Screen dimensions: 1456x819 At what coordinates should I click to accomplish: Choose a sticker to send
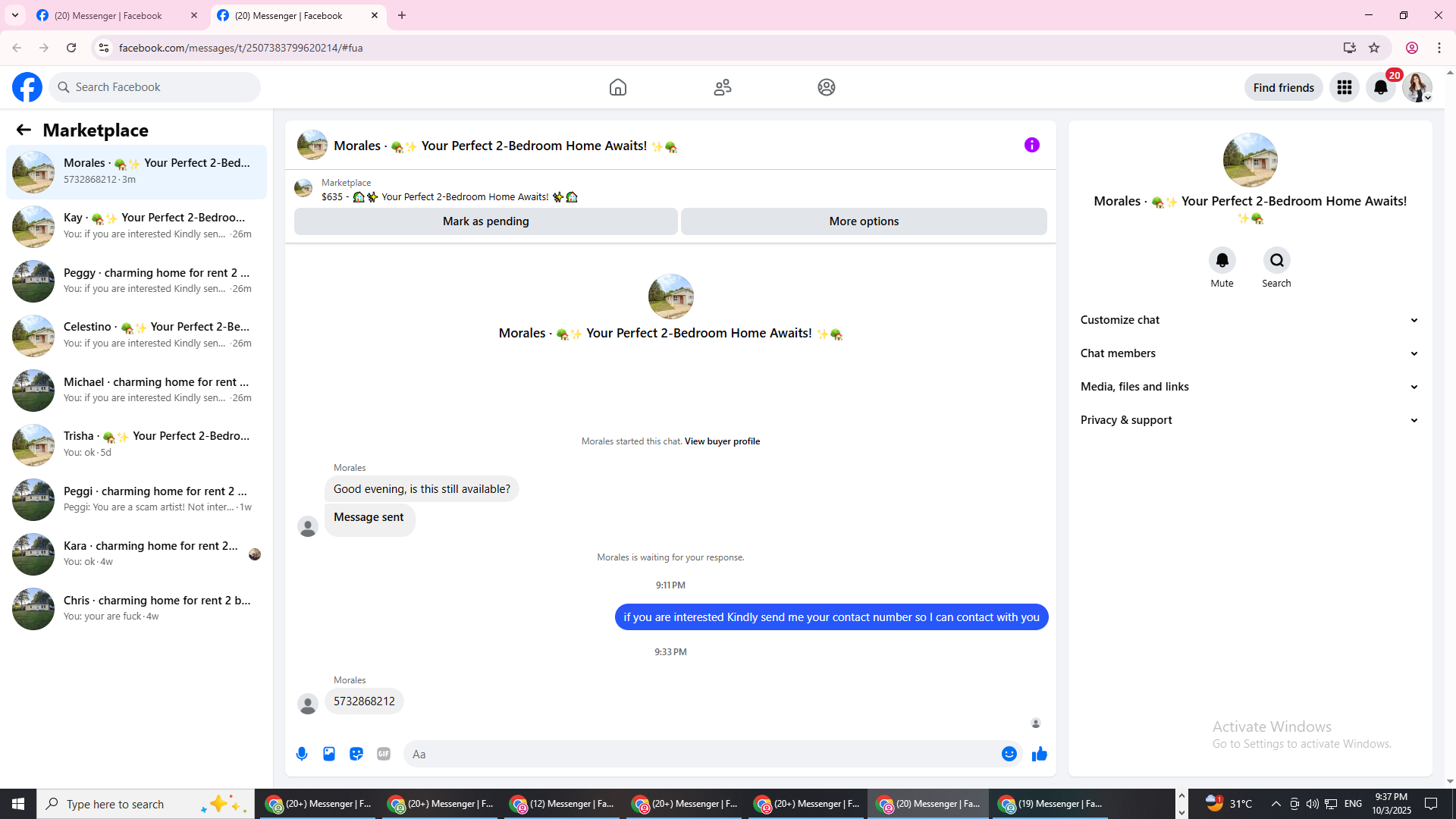pos(356,754)
